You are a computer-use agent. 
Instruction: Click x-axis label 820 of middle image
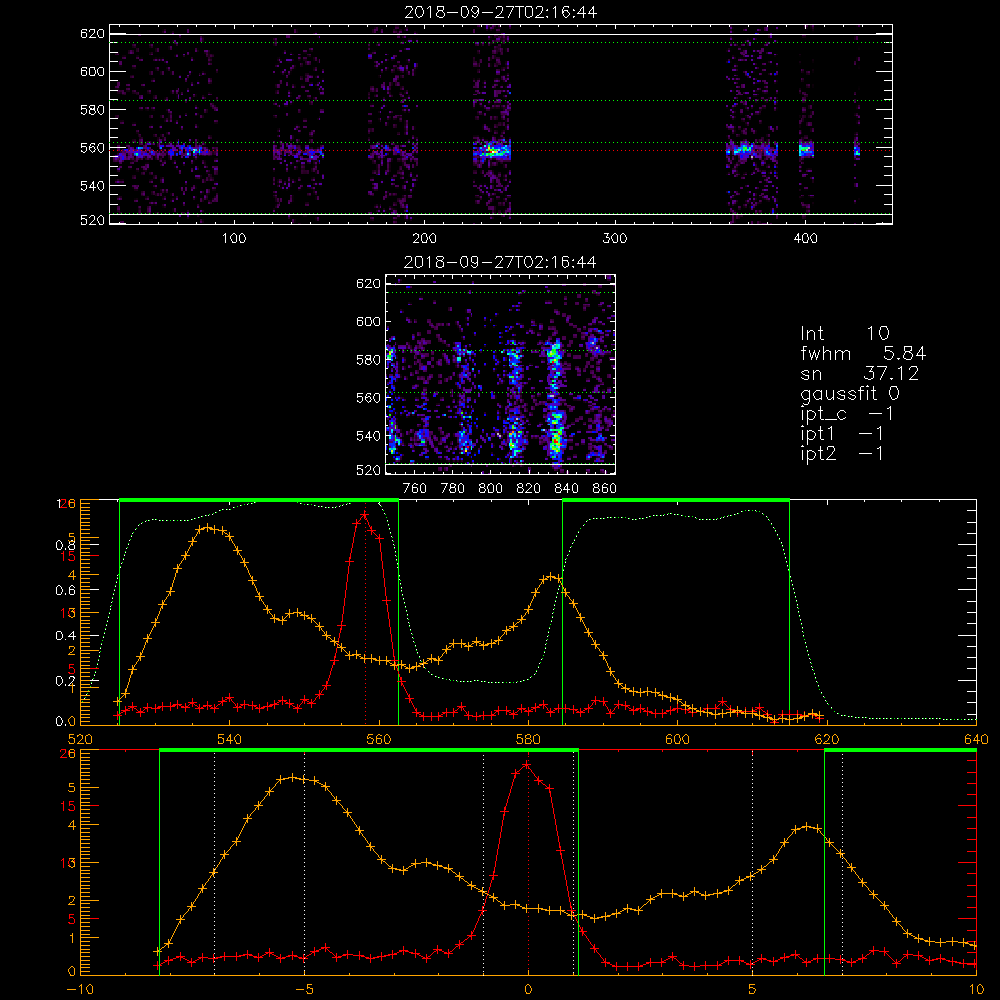pyautogui.click(x=528, y=489)
